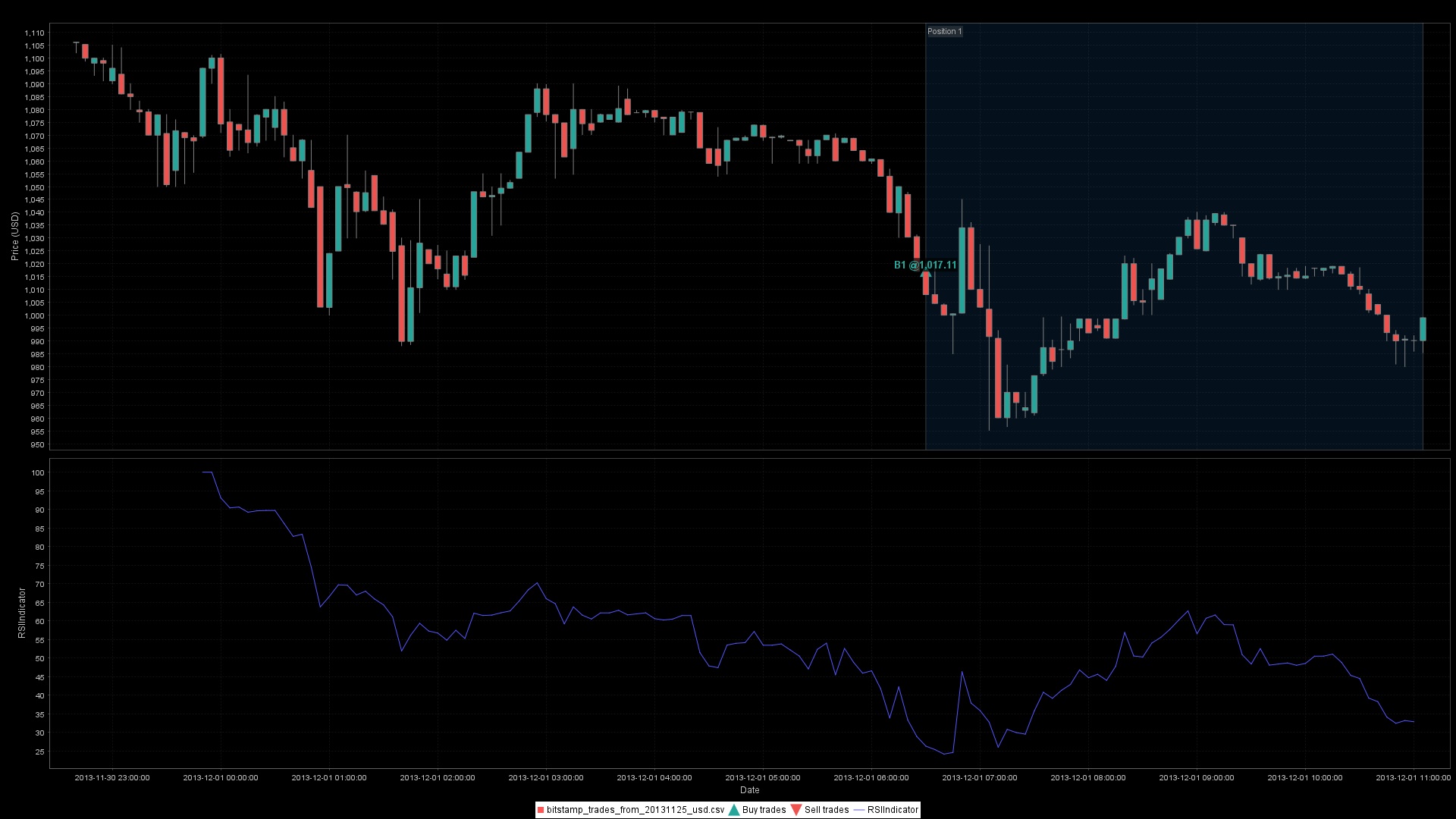Click the green Buy trades triangle icon

(x=733, y=810)
